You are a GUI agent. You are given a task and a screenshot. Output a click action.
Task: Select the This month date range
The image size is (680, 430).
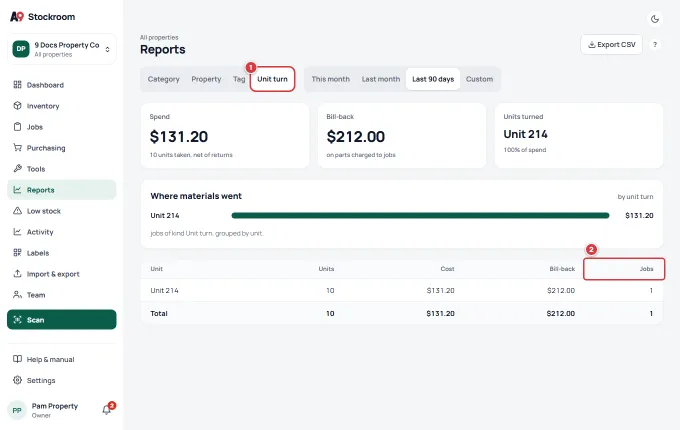(330, 79)
